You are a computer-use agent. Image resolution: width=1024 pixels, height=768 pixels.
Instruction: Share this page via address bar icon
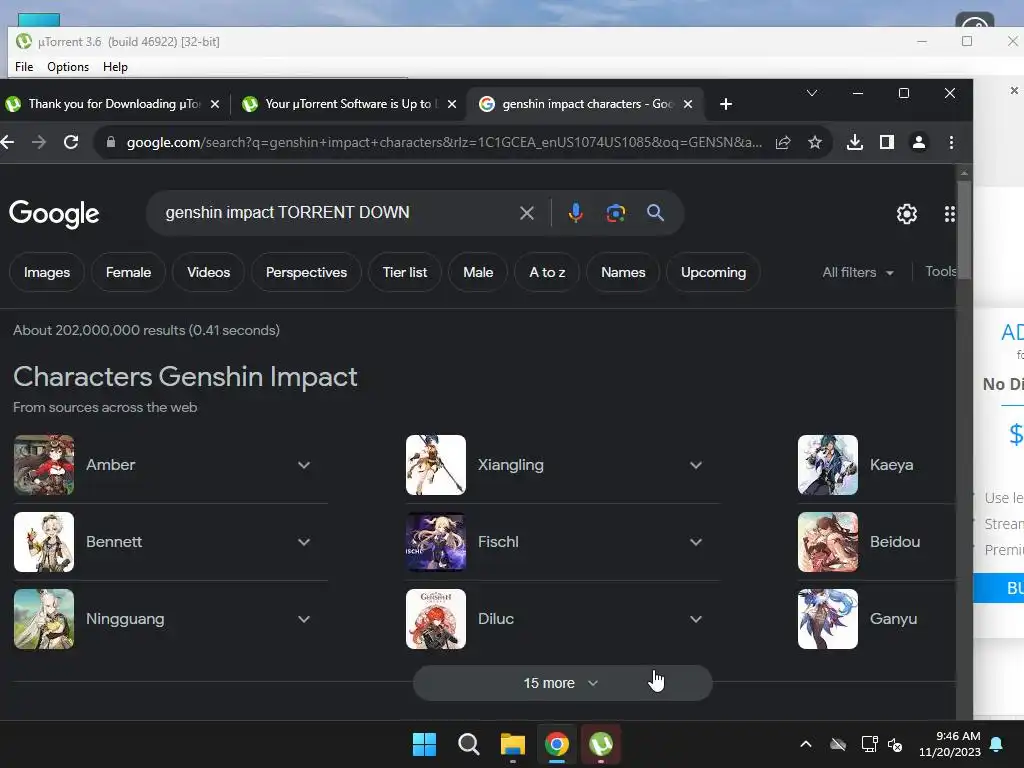click(783, 142)
